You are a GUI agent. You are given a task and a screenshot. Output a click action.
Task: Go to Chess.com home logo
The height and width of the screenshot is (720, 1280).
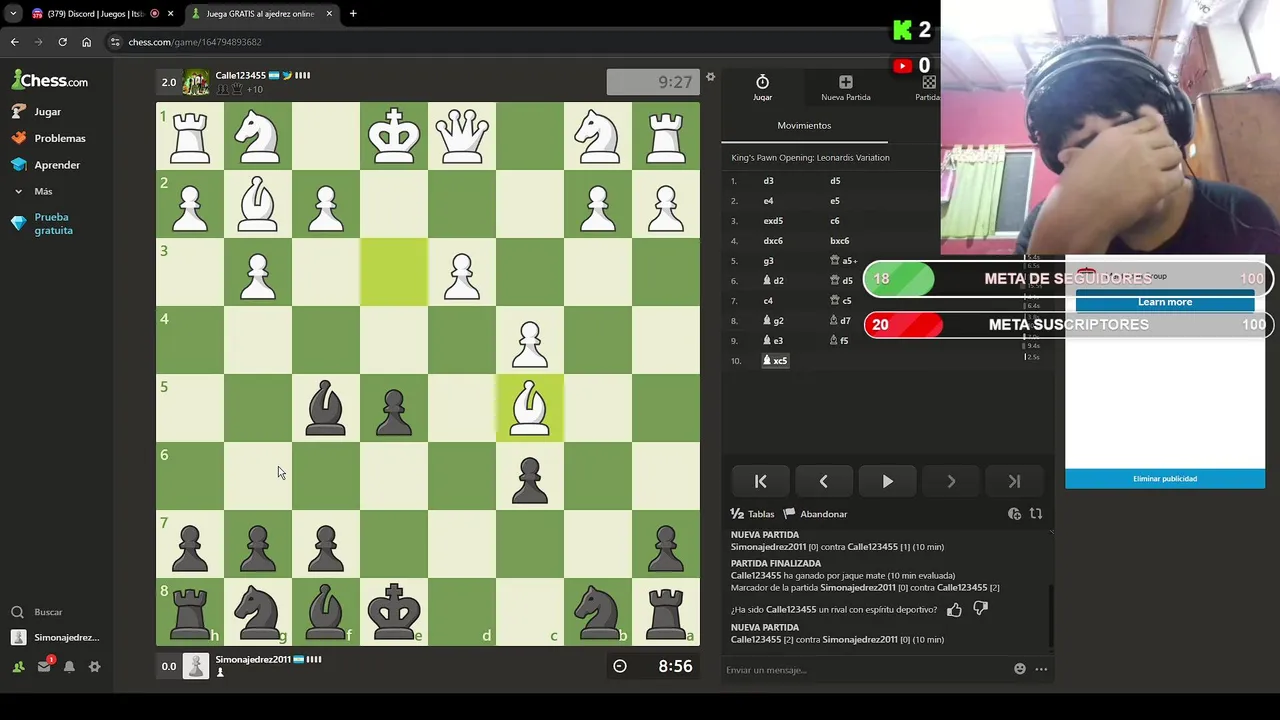click(x=50, y=81)
